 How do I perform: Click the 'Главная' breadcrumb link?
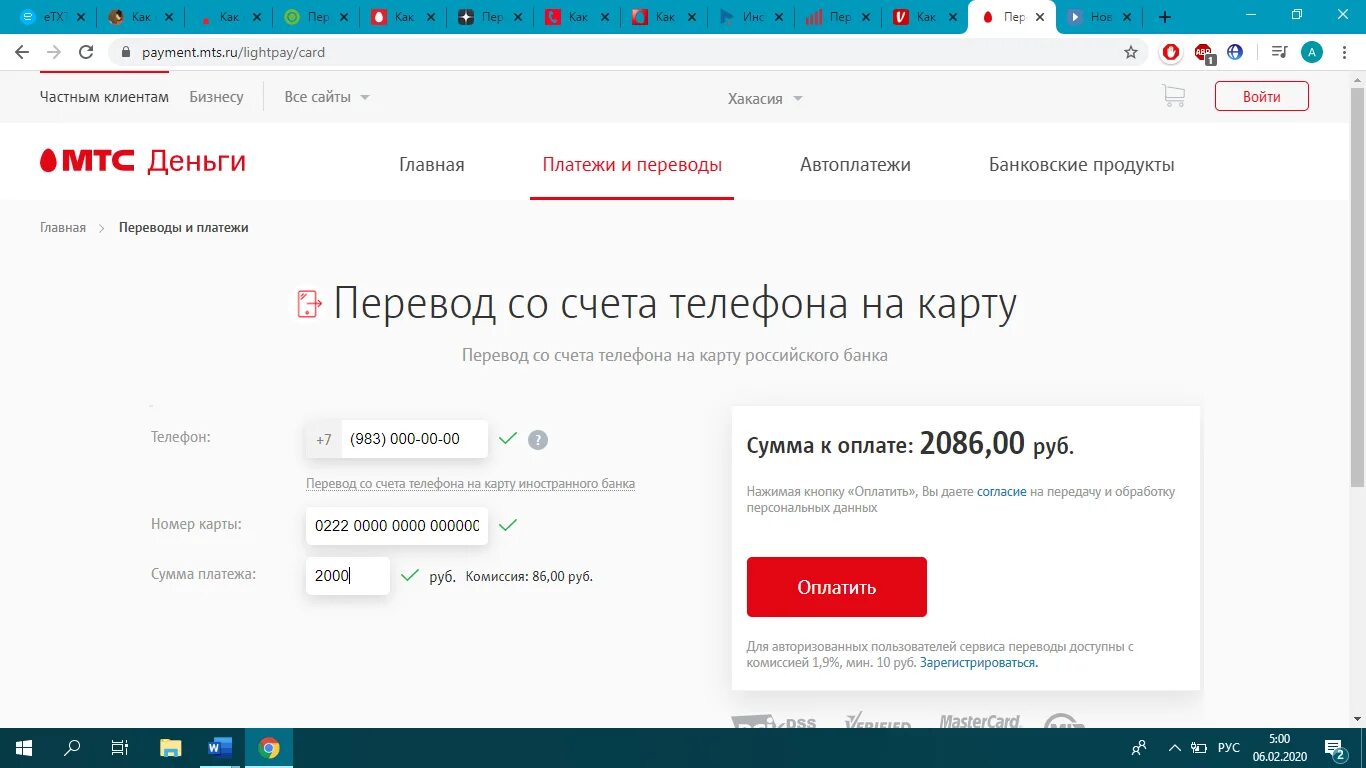tap(63, 227)
